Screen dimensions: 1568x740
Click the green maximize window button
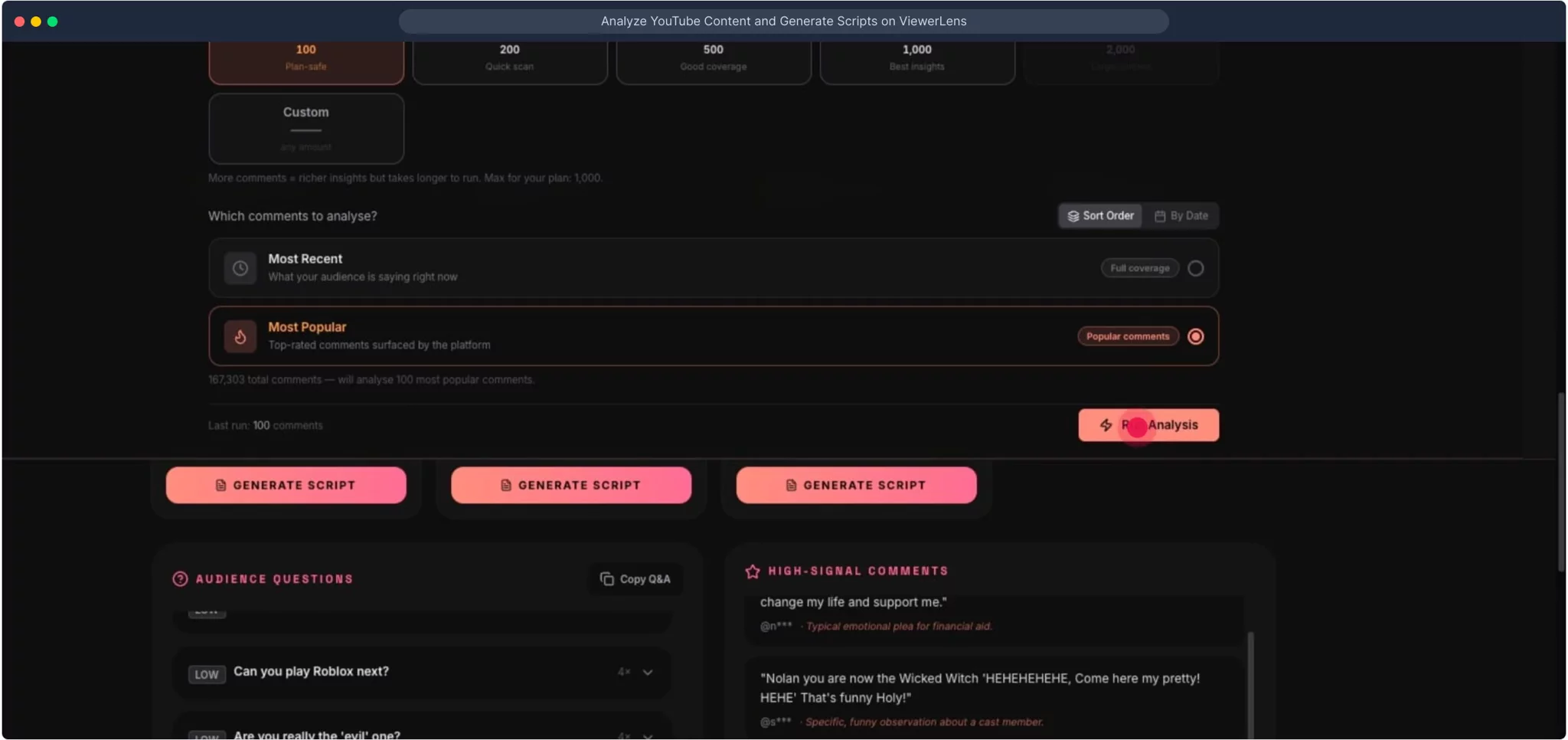pyautogui.click(x=53, y=21)
